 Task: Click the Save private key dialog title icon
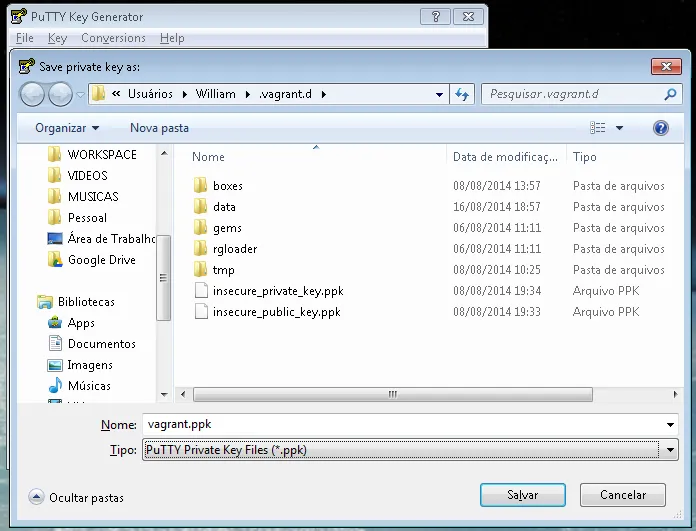tap(26, 67)
